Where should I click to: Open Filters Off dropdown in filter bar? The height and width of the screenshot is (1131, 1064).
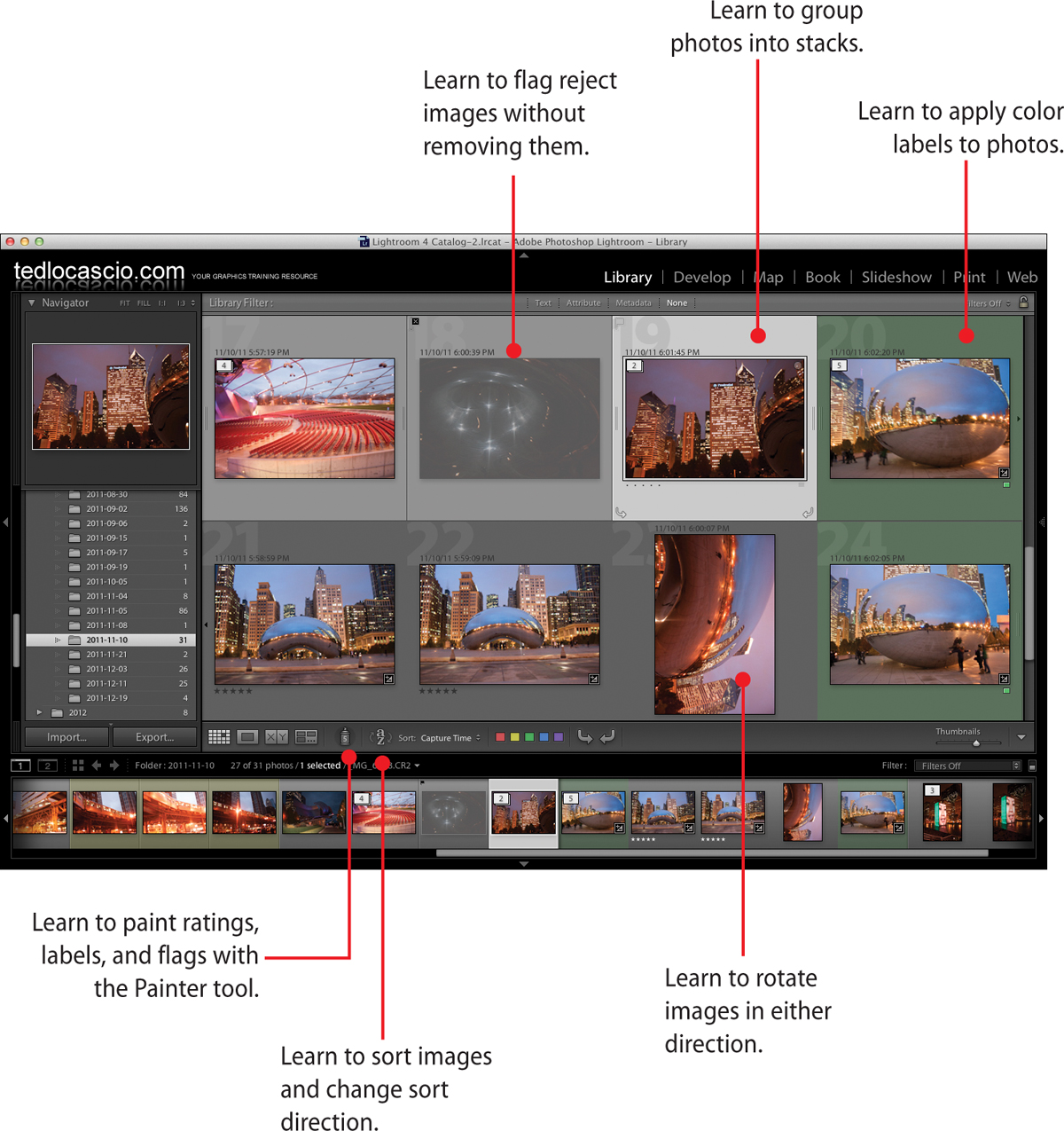tap(989, 303)
